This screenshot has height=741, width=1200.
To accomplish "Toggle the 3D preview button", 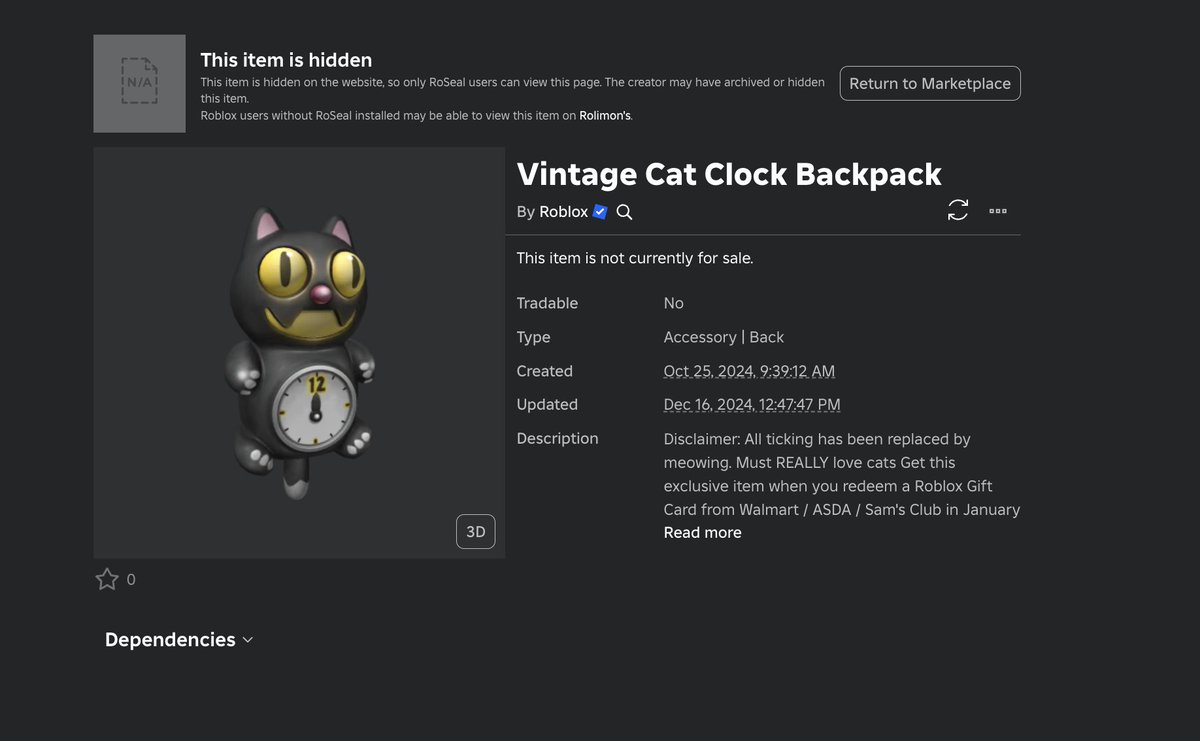I will (476, 532).
